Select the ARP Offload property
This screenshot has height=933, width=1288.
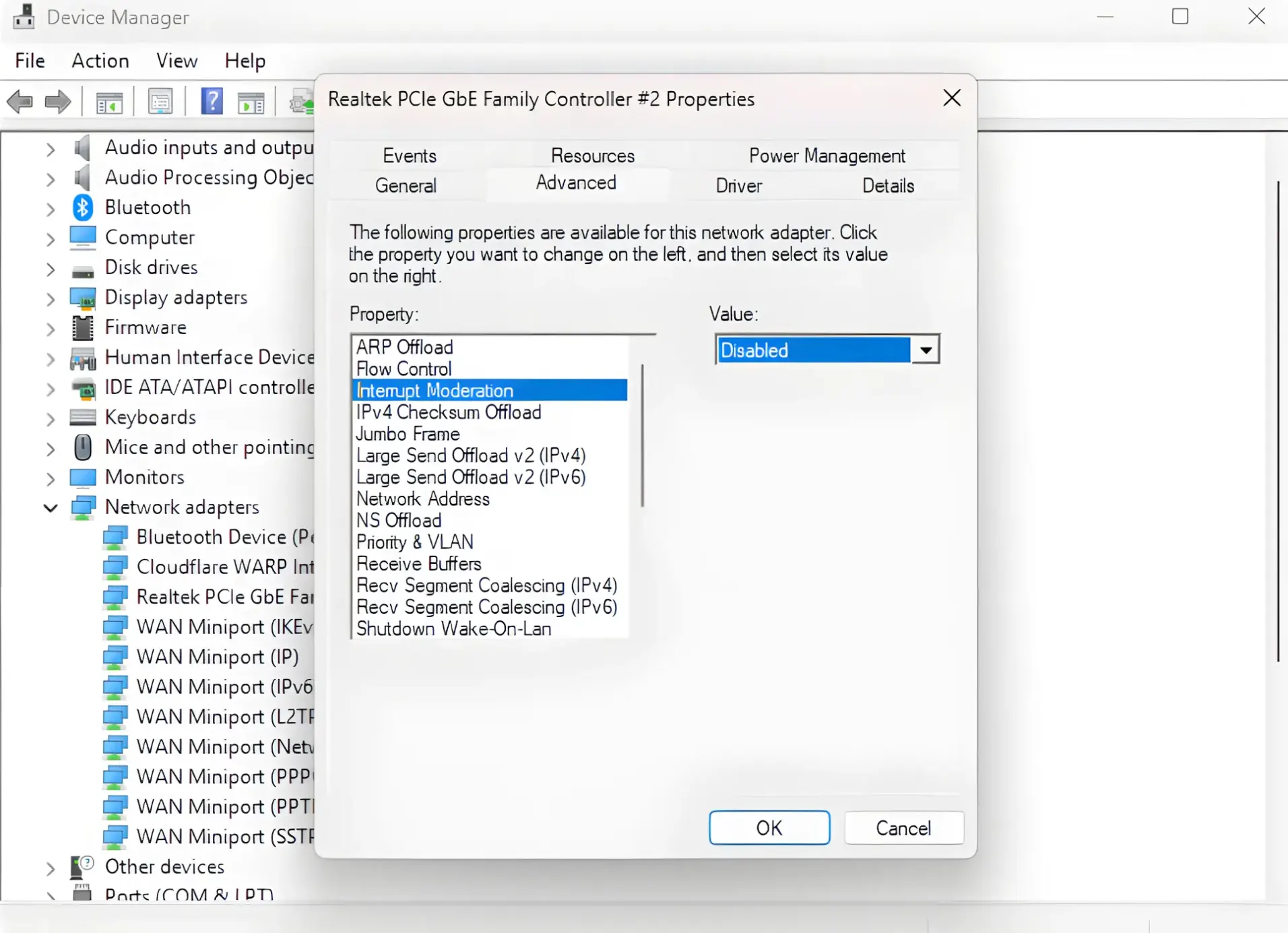point(490,347)
